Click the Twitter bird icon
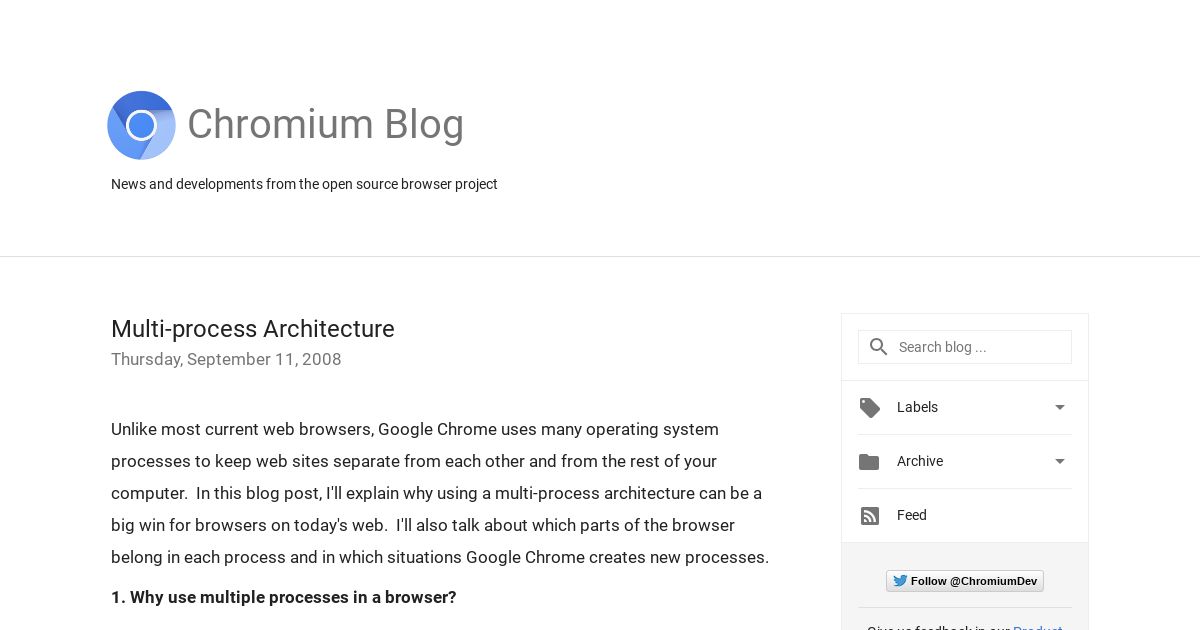This screenshot has width=1200, height=630. [900, 581]
